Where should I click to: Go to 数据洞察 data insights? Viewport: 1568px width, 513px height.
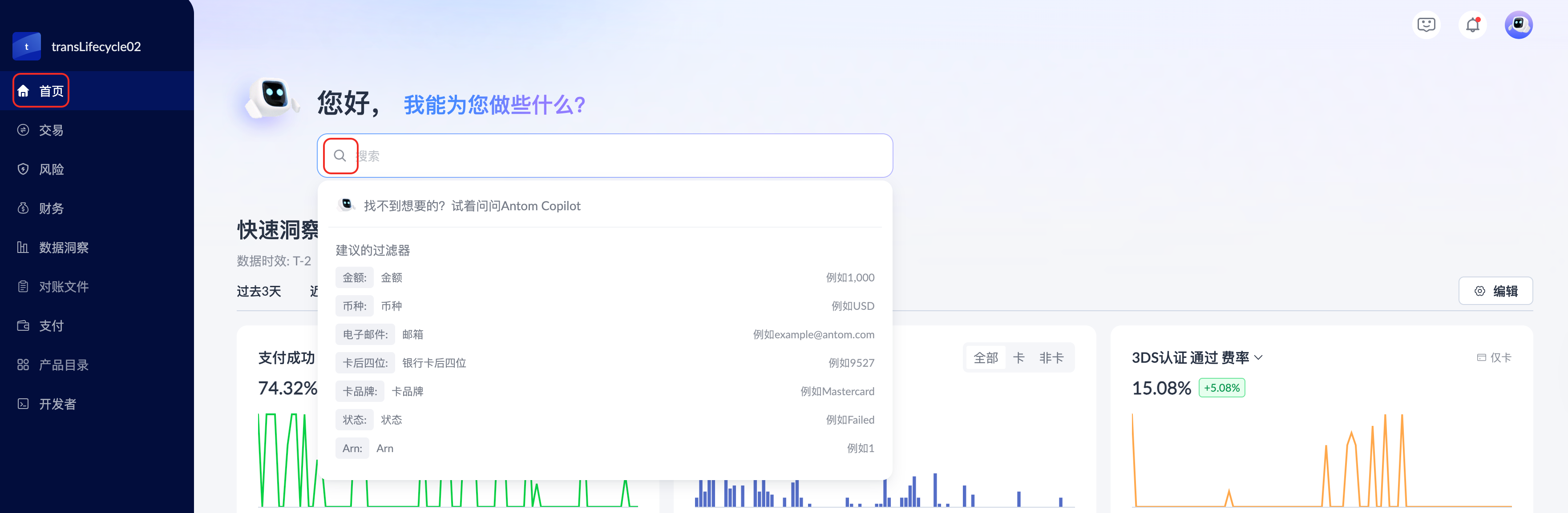click(x=63, y=247)
